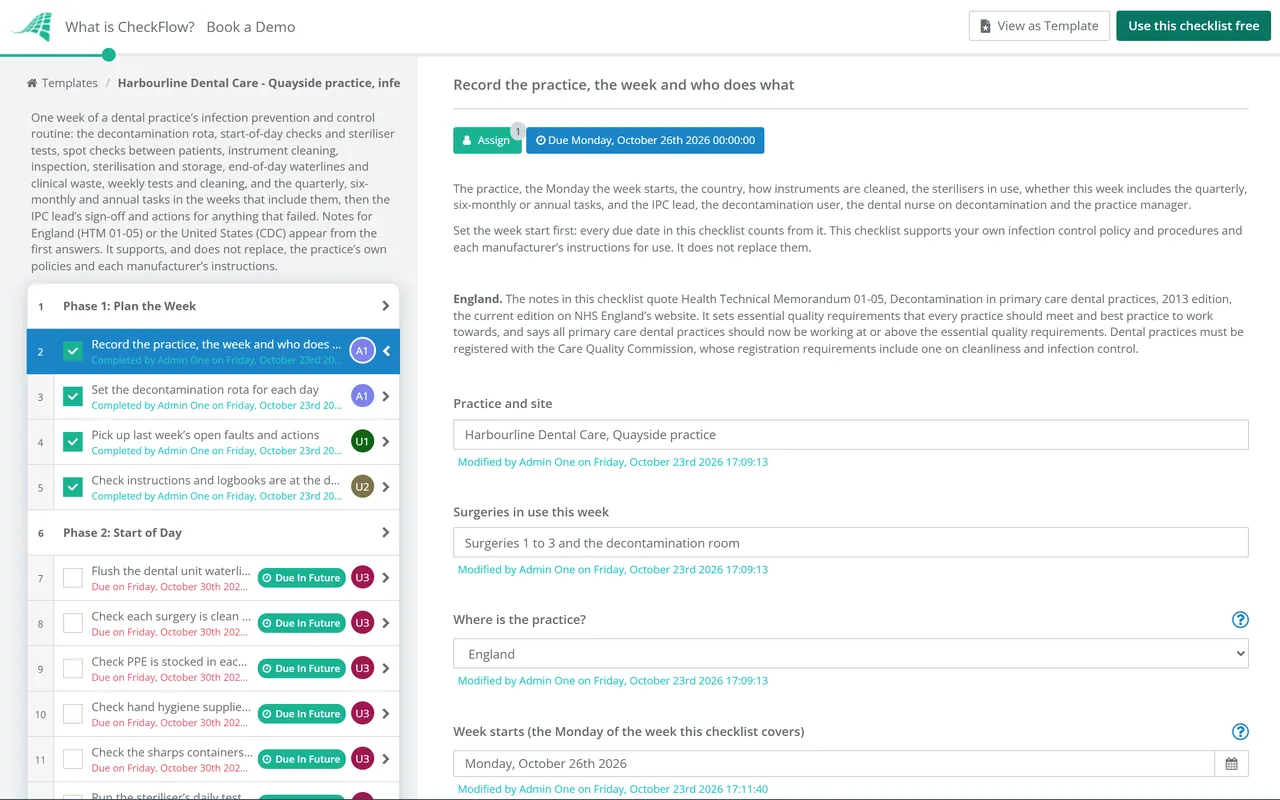1280x800 pixels.
Task: Click the U2 avatar on Check instructions and logbooks
Action: pyautogui.click(x=362, y=487)
